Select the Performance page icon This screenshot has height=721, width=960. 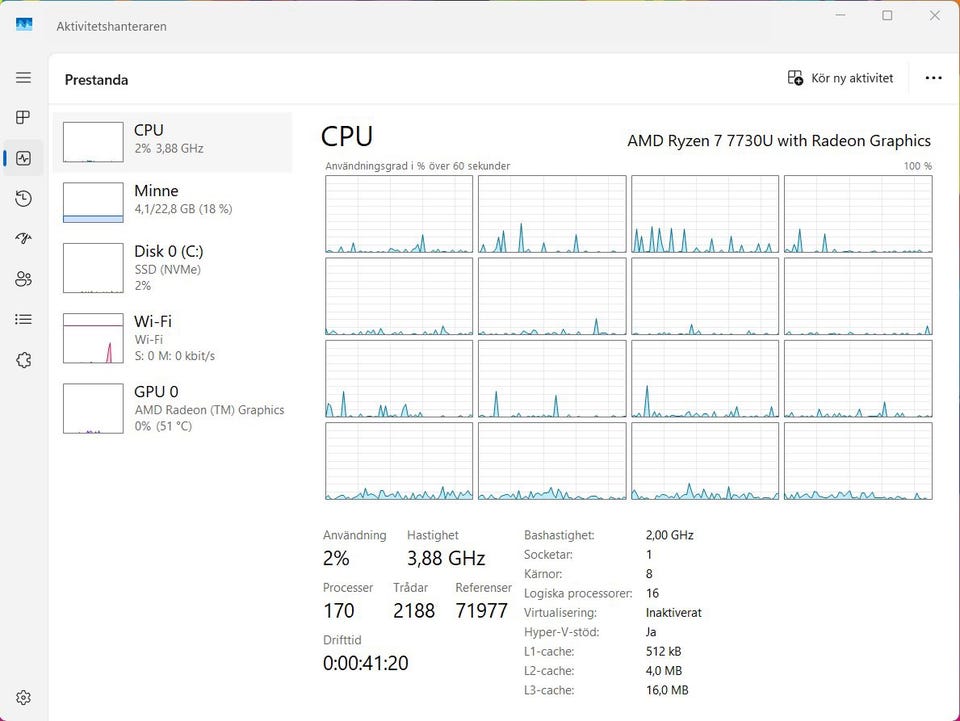[23, 159]
